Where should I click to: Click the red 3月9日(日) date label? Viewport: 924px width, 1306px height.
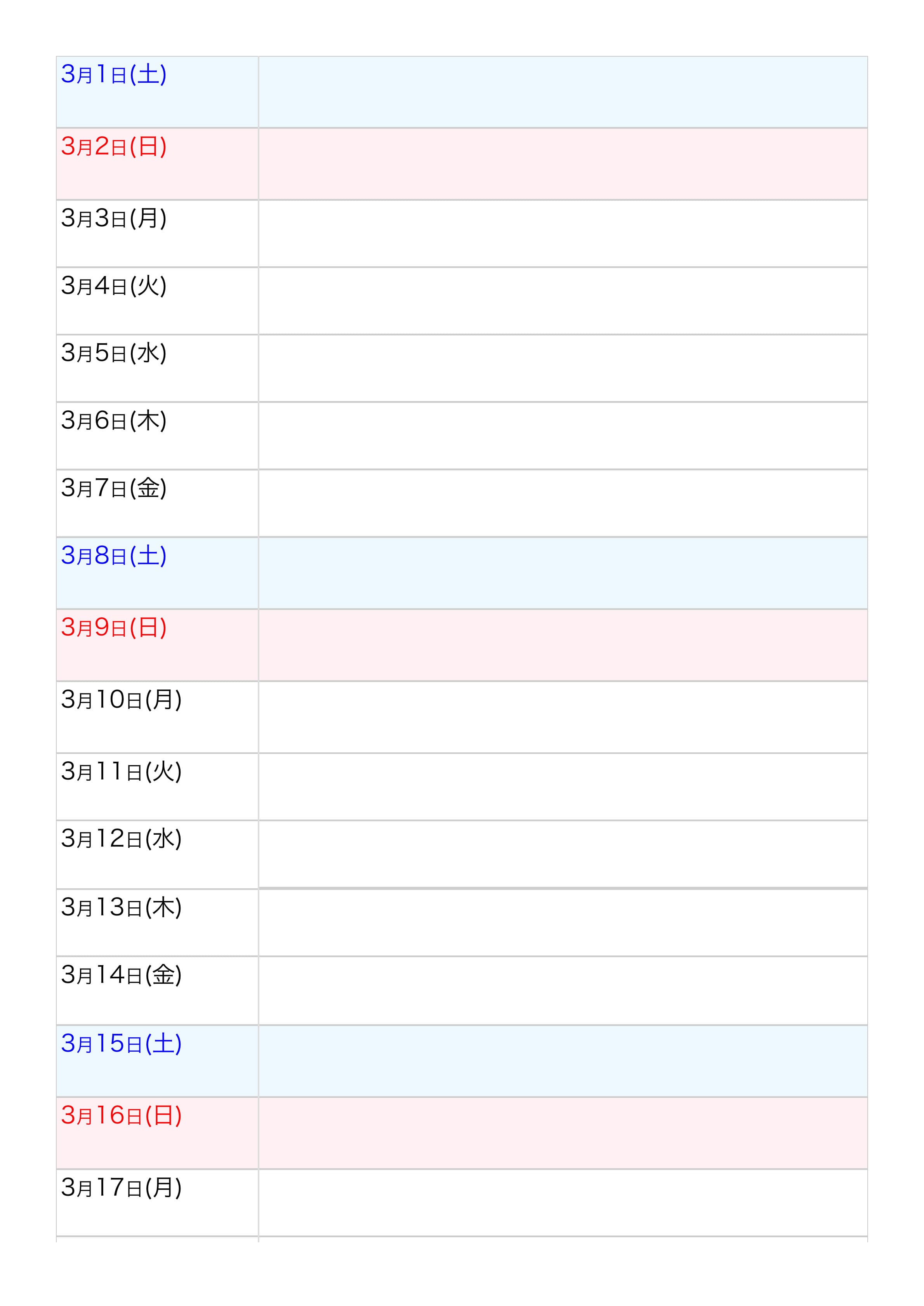pos(114,627)
